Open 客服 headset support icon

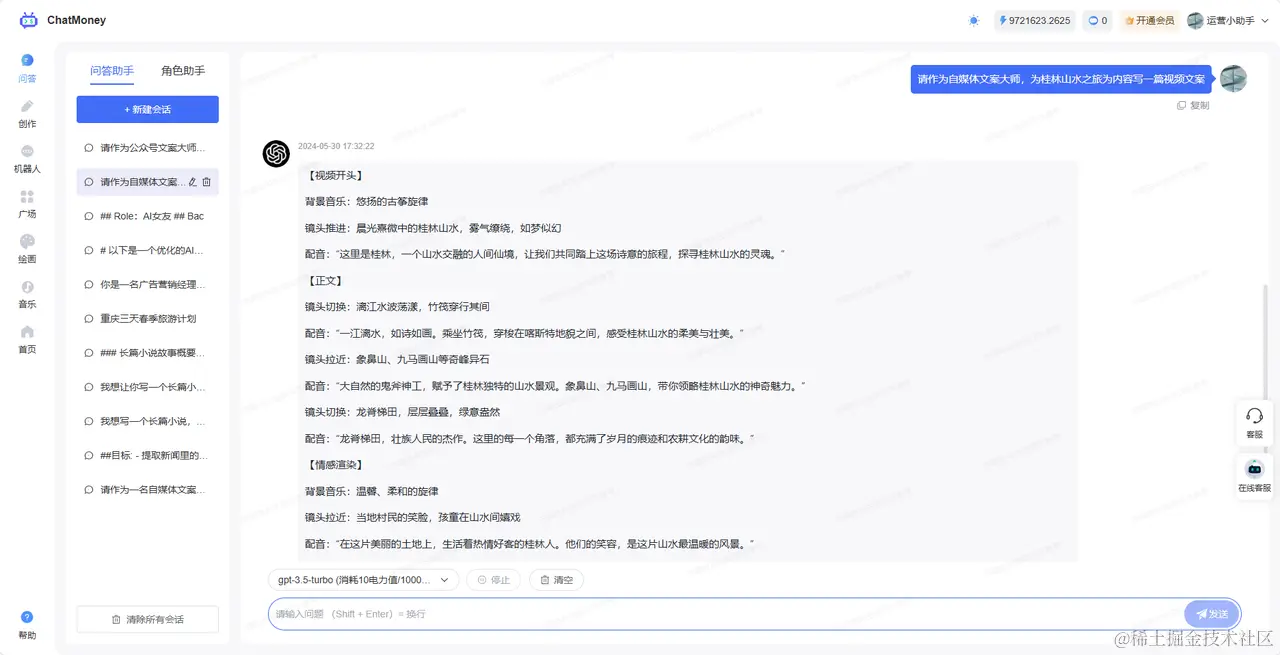[1255, 422]
